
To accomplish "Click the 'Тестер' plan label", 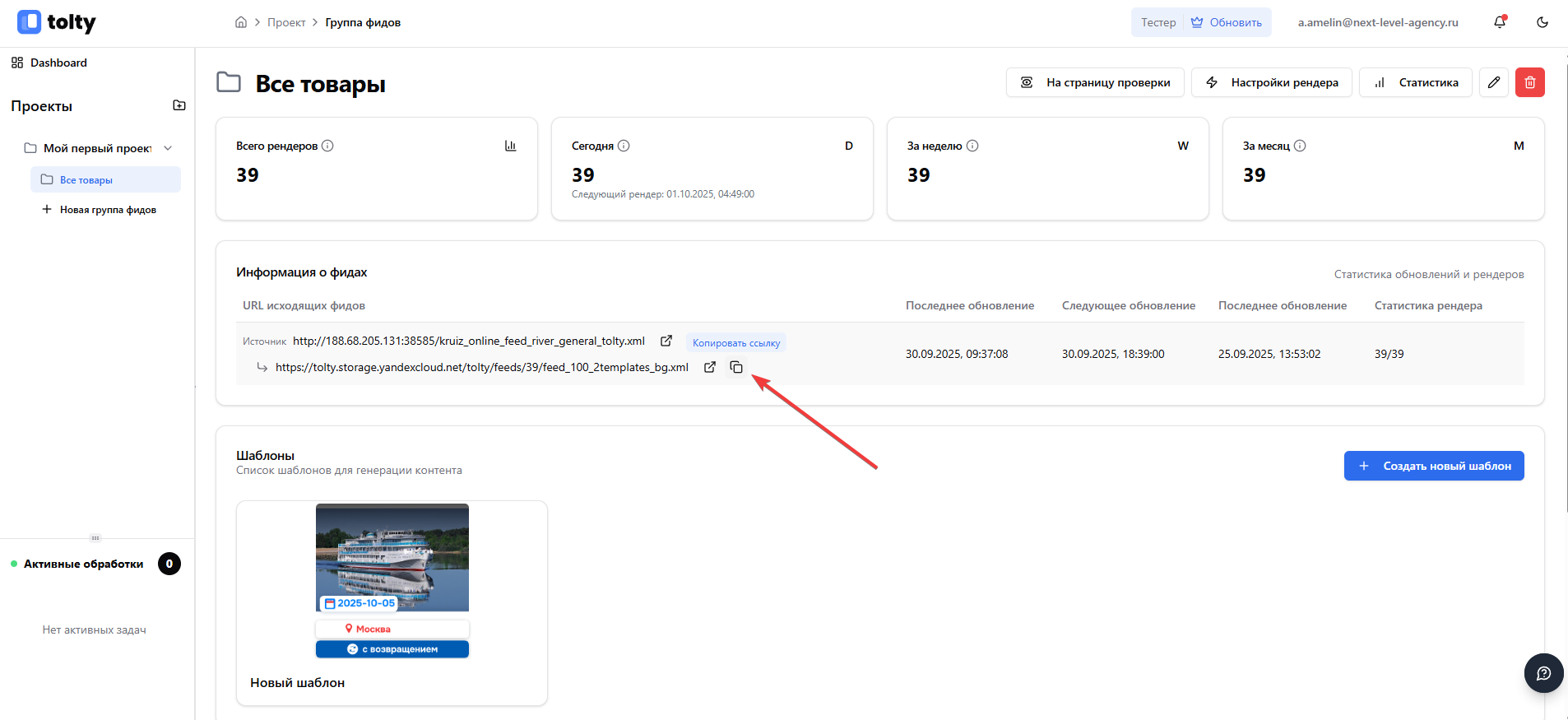I will (1158, 22).
